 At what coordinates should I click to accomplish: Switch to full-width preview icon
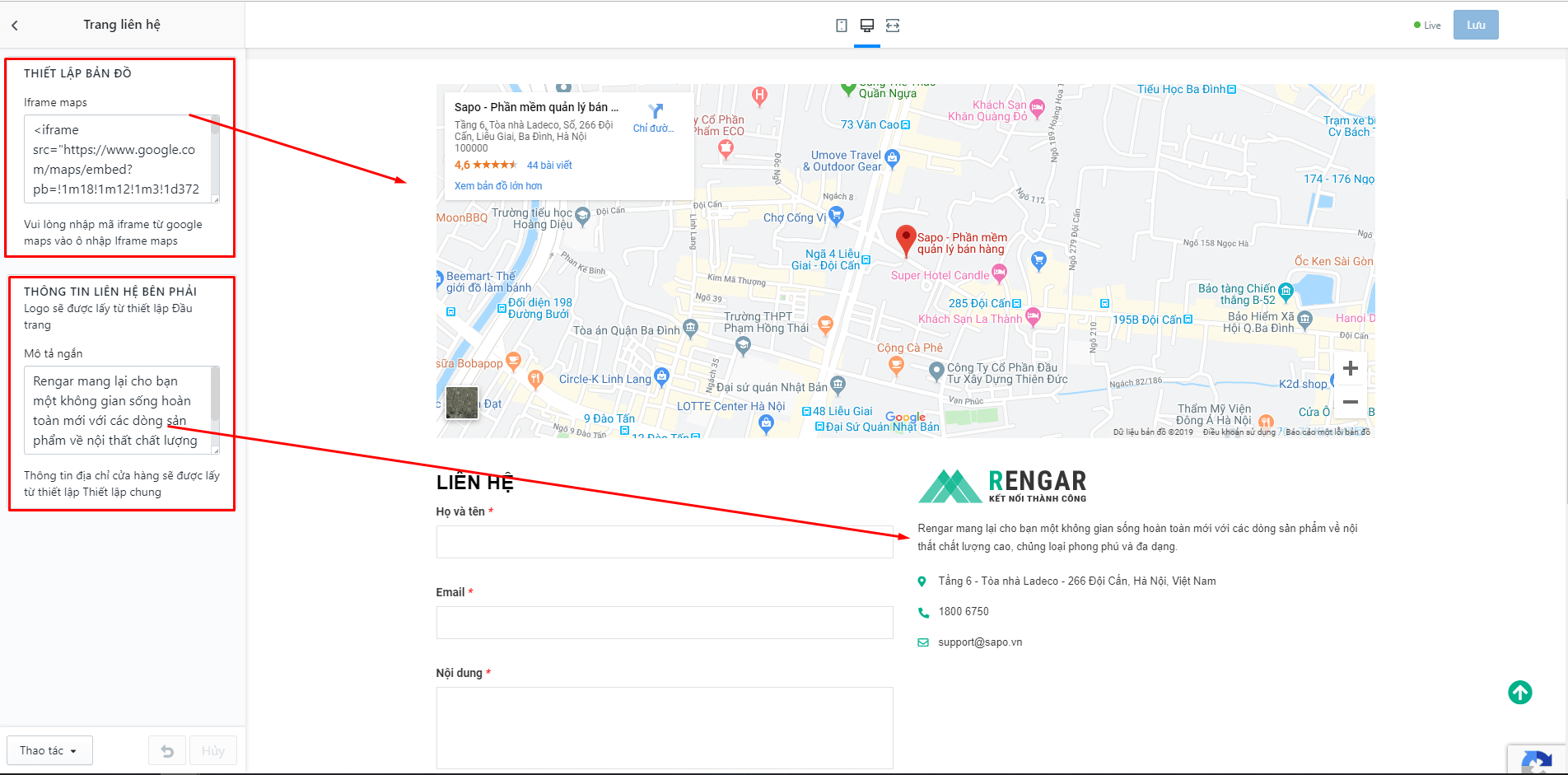point(893,26)
